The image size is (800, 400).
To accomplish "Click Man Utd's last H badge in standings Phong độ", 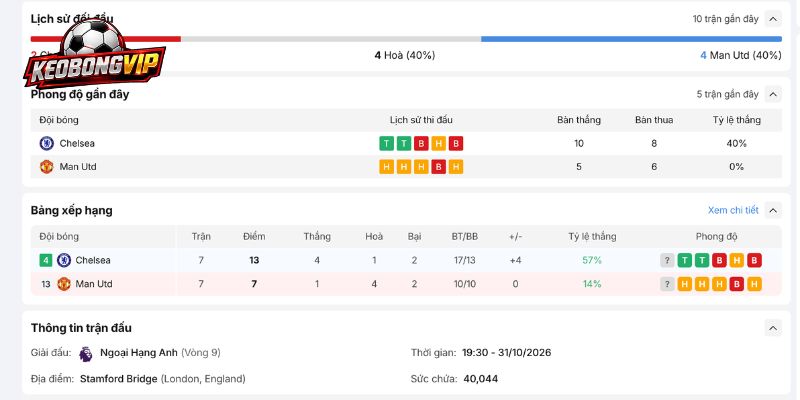I will point(754,284).
